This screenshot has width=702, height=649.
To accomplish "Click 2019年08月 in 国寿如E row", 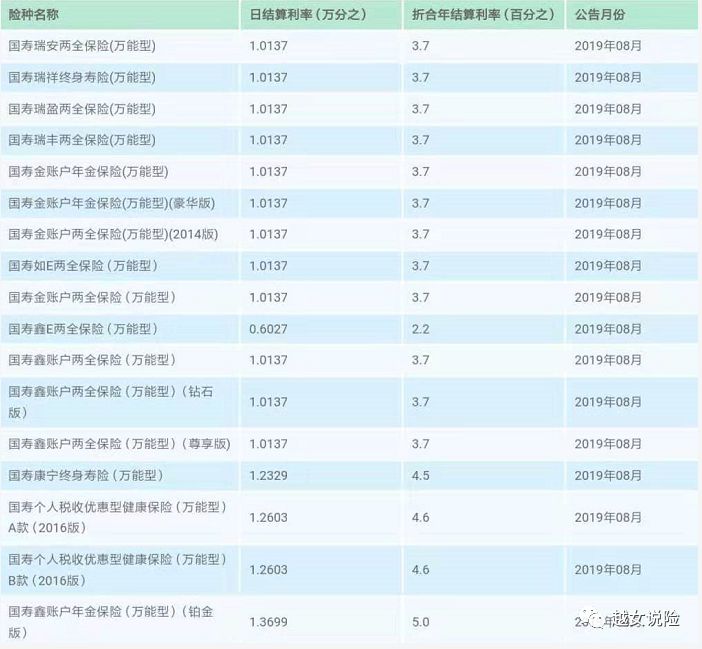I will point(608,266).
